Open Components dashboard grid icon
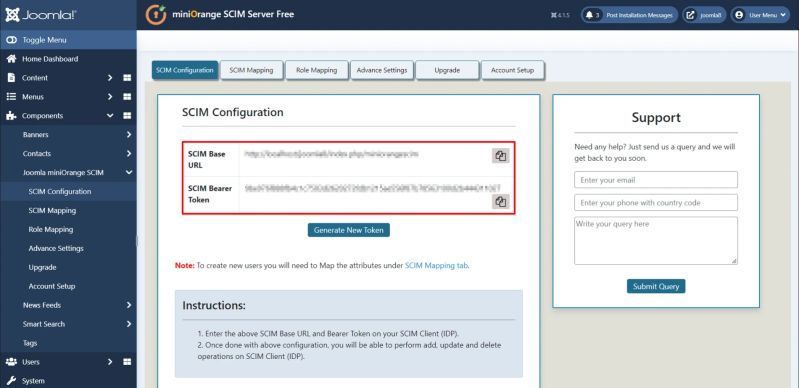This screenshot has width=799, height=388. (x=127, y=116)
